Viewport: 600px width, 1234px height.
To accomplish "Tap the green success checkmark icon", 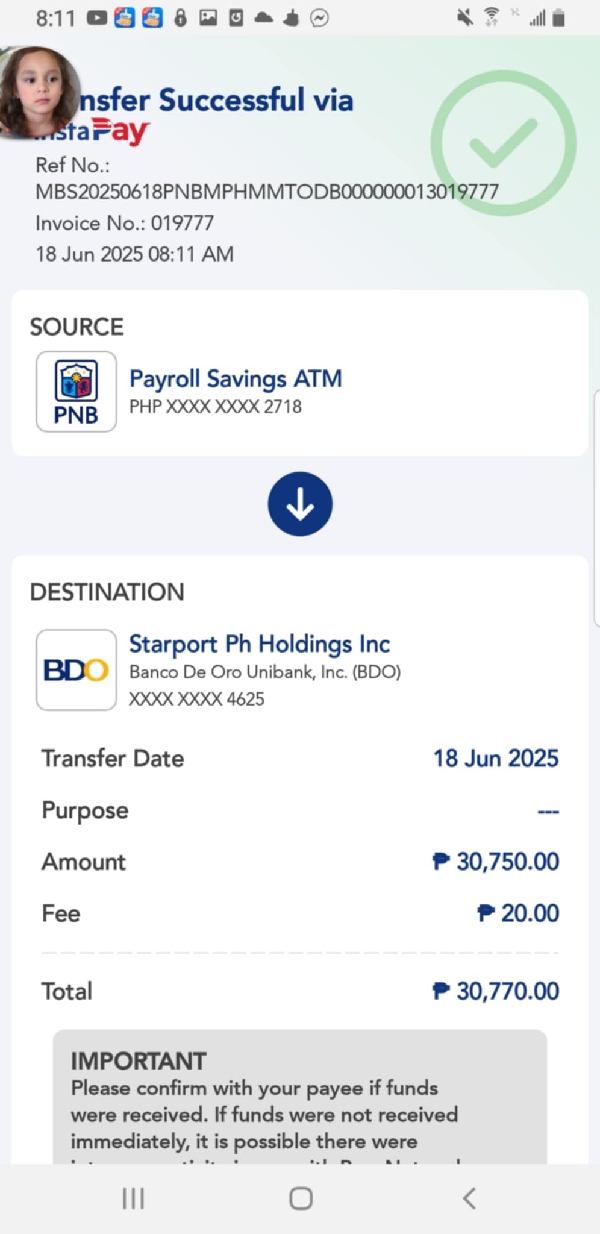I will [503, 143].
